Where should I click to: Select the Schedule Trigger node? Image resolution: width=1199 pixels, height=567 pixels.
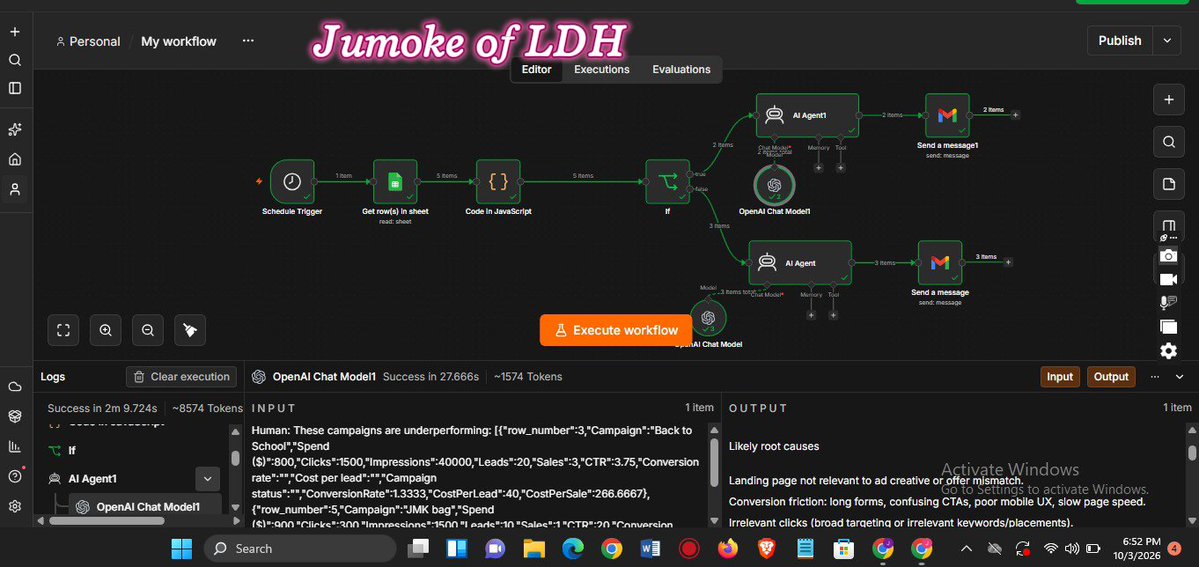(x=292, y=181)
